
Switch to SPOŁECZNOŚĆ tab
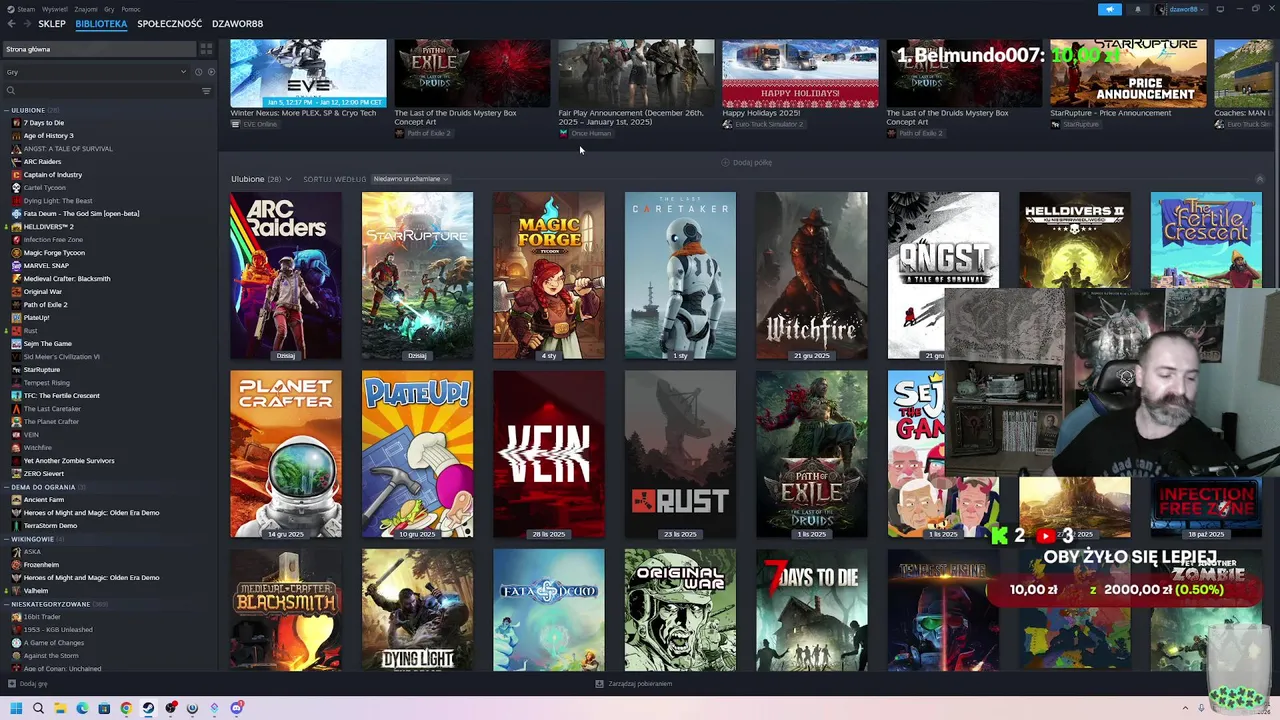coord(169,24)
